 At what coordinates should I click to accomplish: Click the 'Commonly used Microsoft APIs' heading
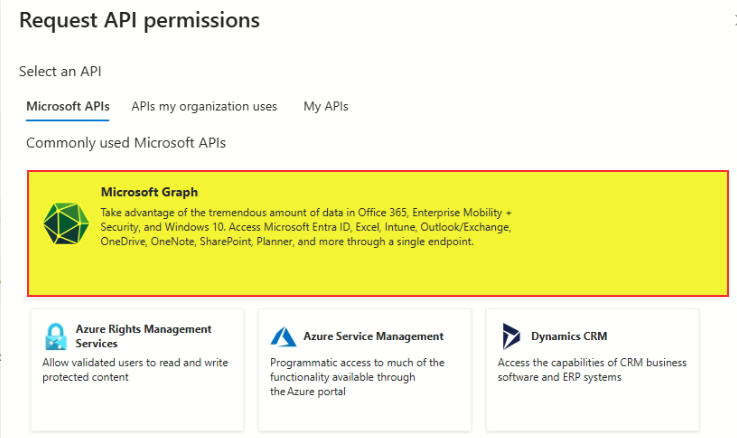(x=126, y=143)
